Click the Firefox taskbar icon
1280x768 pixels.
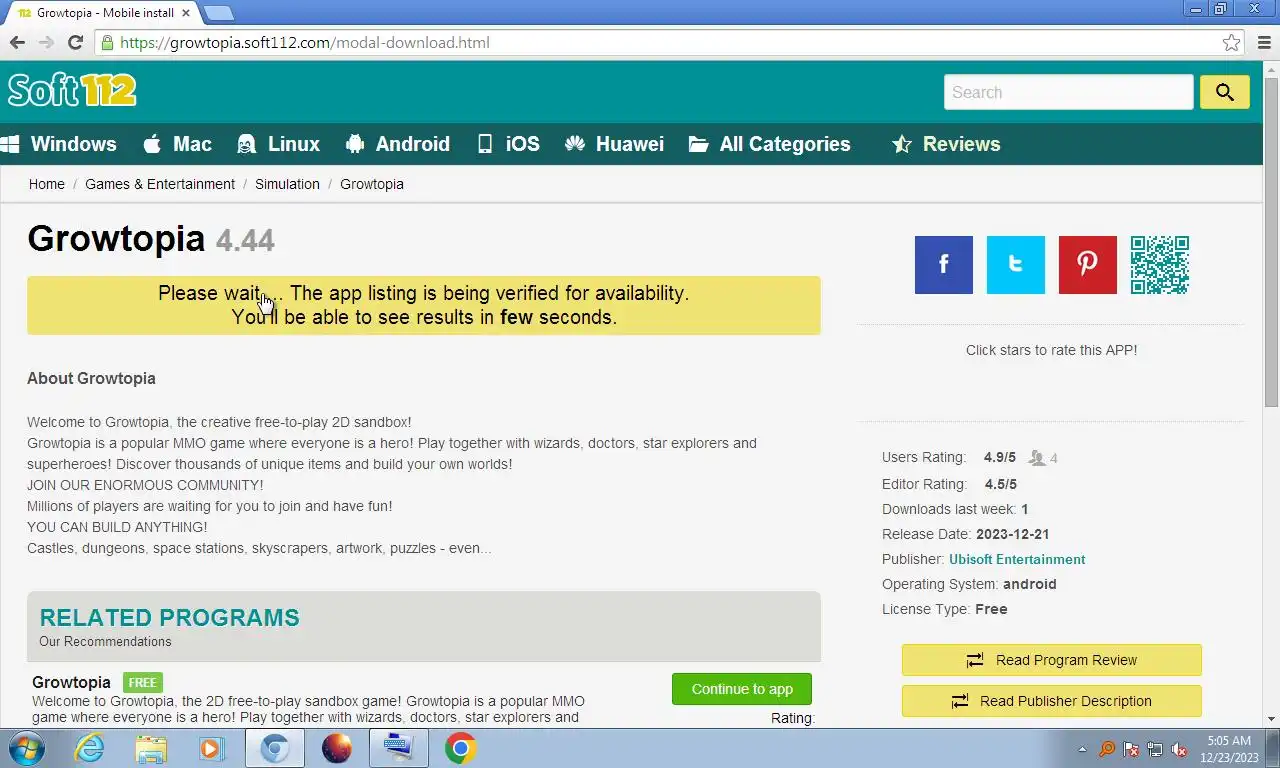point(337,748)
